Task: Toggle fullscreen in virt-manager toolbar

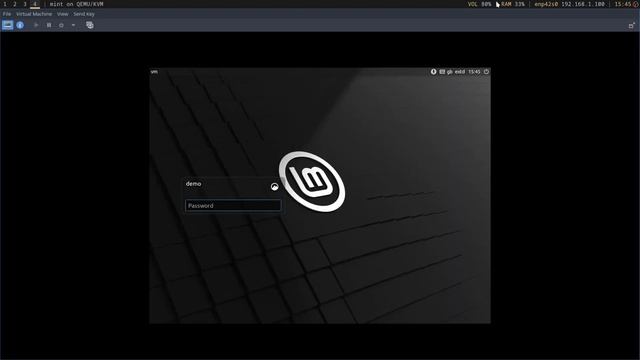Action: pyautogui.click(x=631, y=25)
